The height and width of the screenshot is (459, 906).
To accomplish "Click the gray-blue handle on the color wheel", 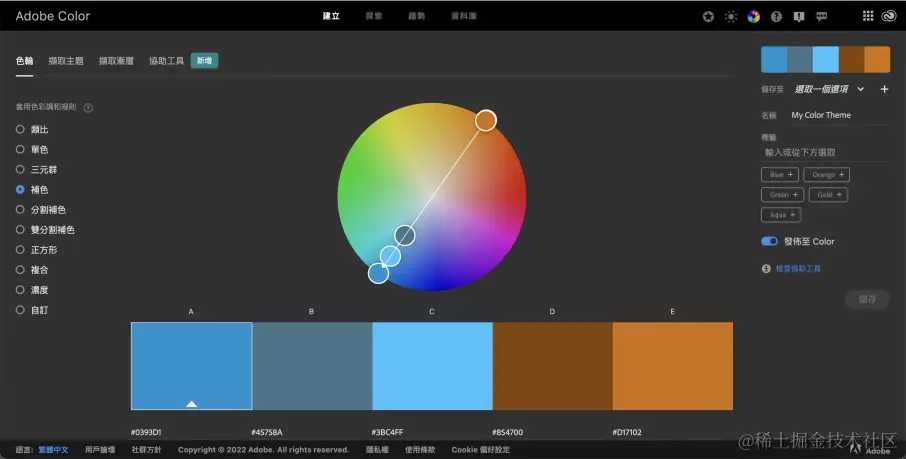I will pyautogui.click(x=405, y=235).
